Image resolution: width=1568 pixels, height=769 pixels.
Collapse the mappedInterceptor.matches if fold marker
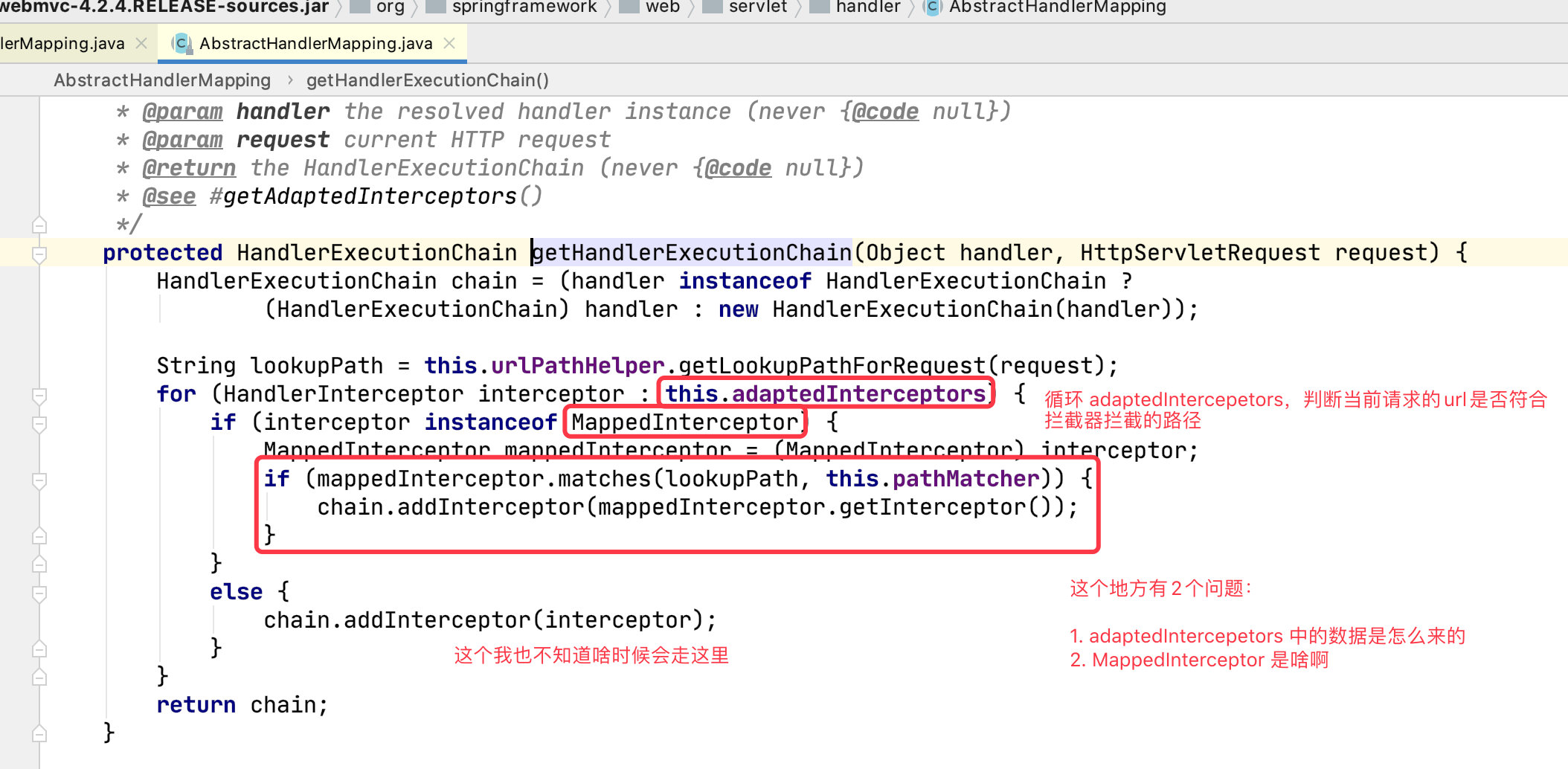(39, 480)
